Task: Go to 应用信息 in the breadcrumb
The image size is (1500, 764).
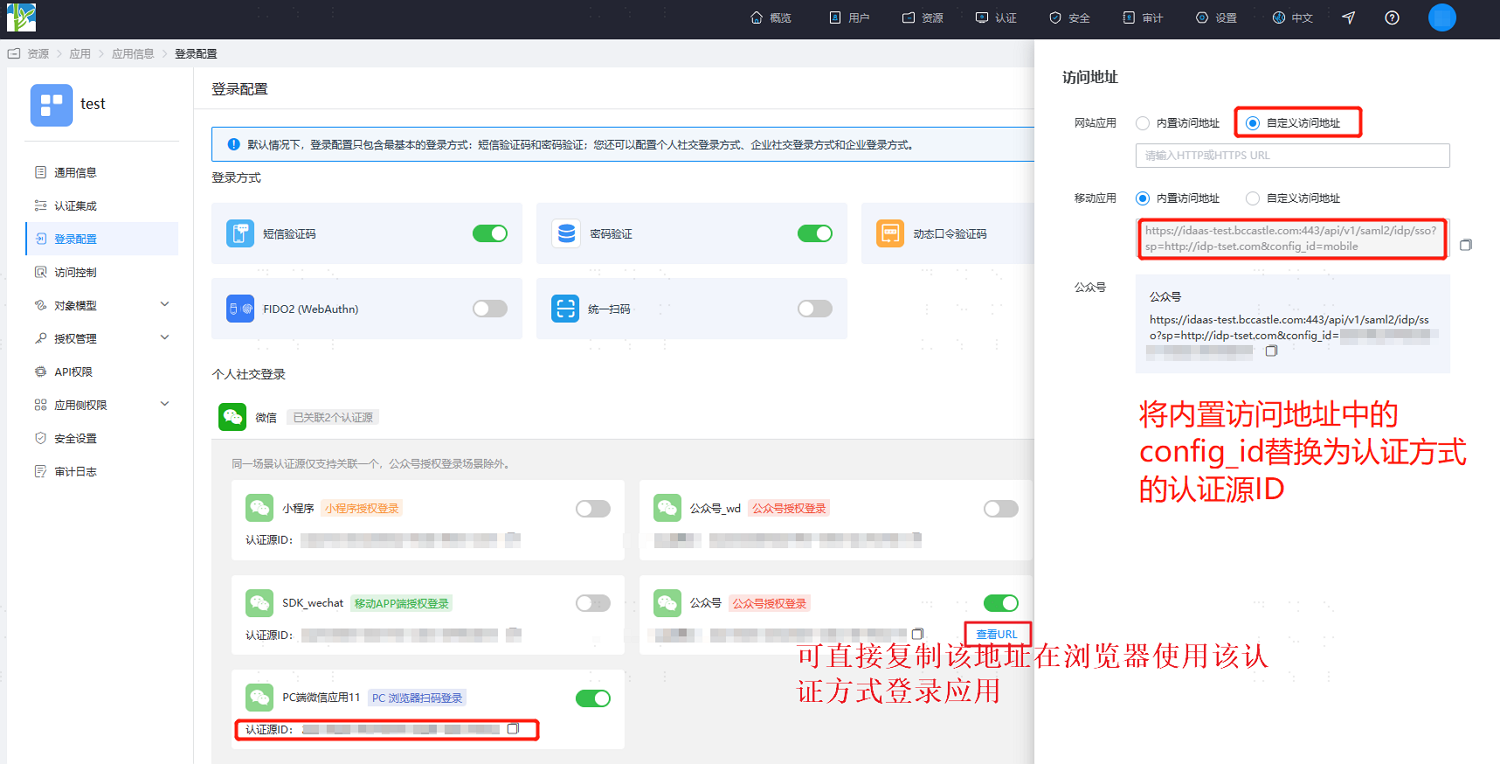Action: coord(133,54)
